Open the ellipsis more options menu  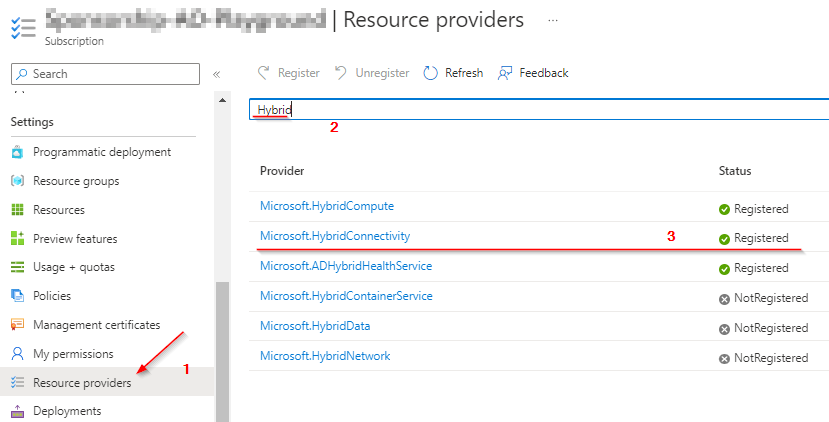click(553, 21)
